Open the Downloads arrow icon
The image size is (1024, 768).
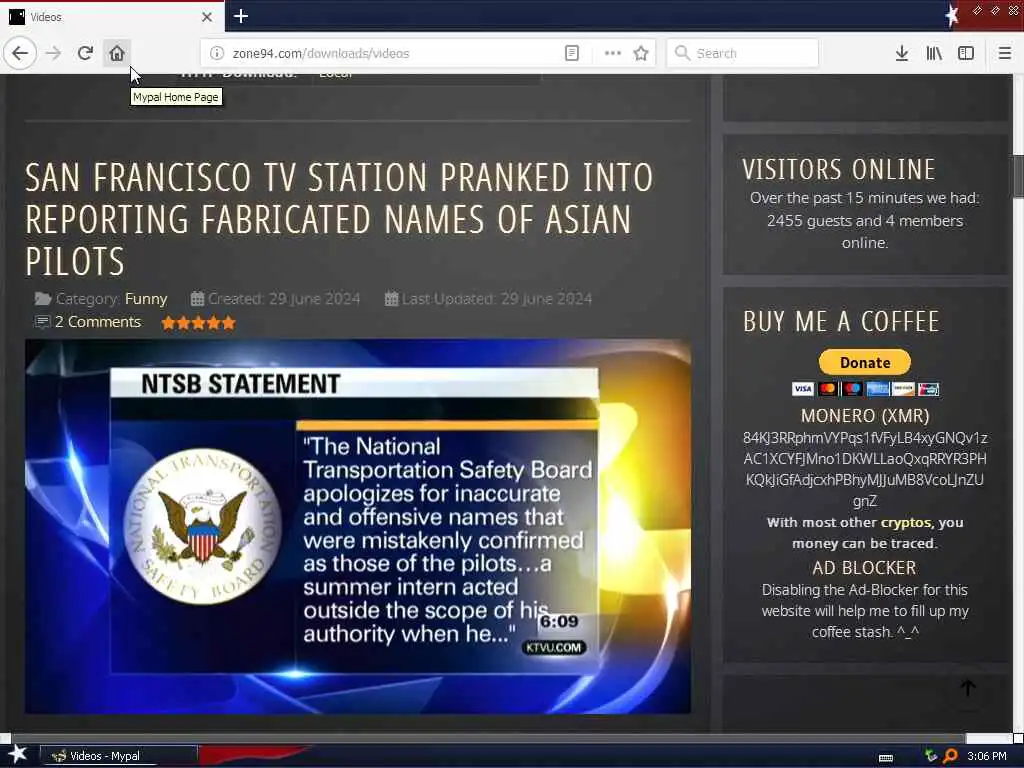click(902, 53)
